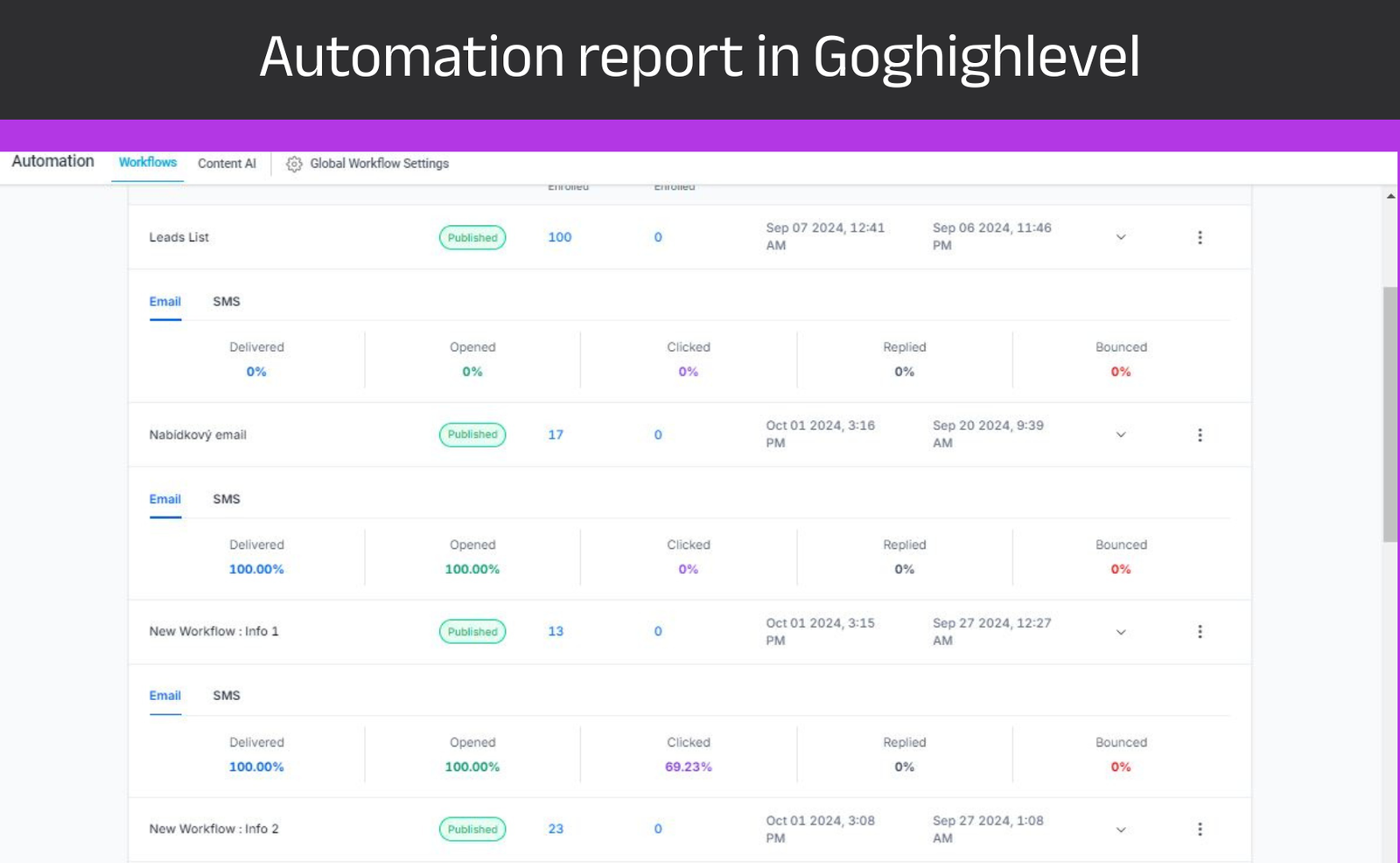Click enrolled count 17 for Nabídkový email

pyautogui.click(x=556, y=435)
